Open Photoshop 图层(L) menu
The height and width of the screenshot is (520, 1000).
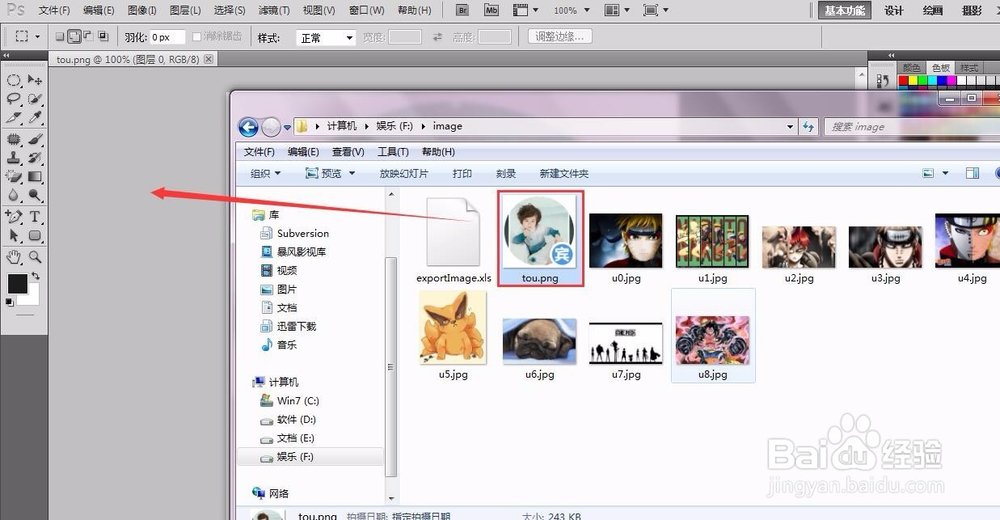coord(185,10)
